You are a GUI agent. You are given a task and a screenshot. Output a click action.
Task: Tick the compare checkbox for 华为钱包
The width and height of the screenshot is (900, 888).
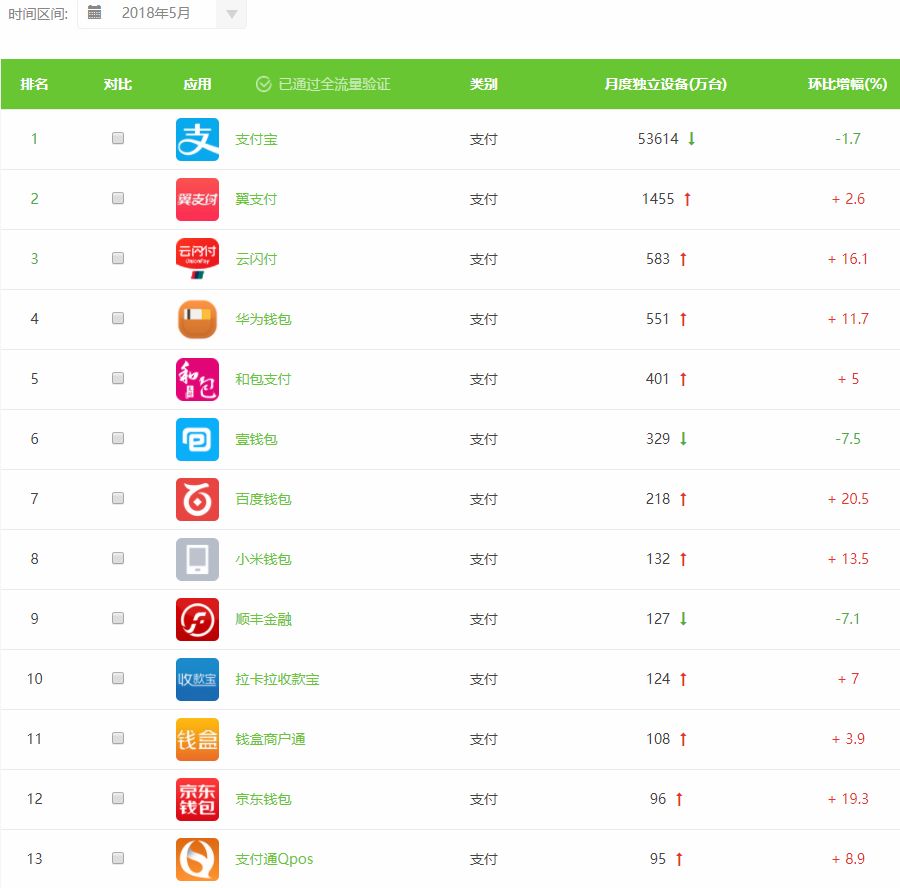pyautogui.click(x=118, y=318)
